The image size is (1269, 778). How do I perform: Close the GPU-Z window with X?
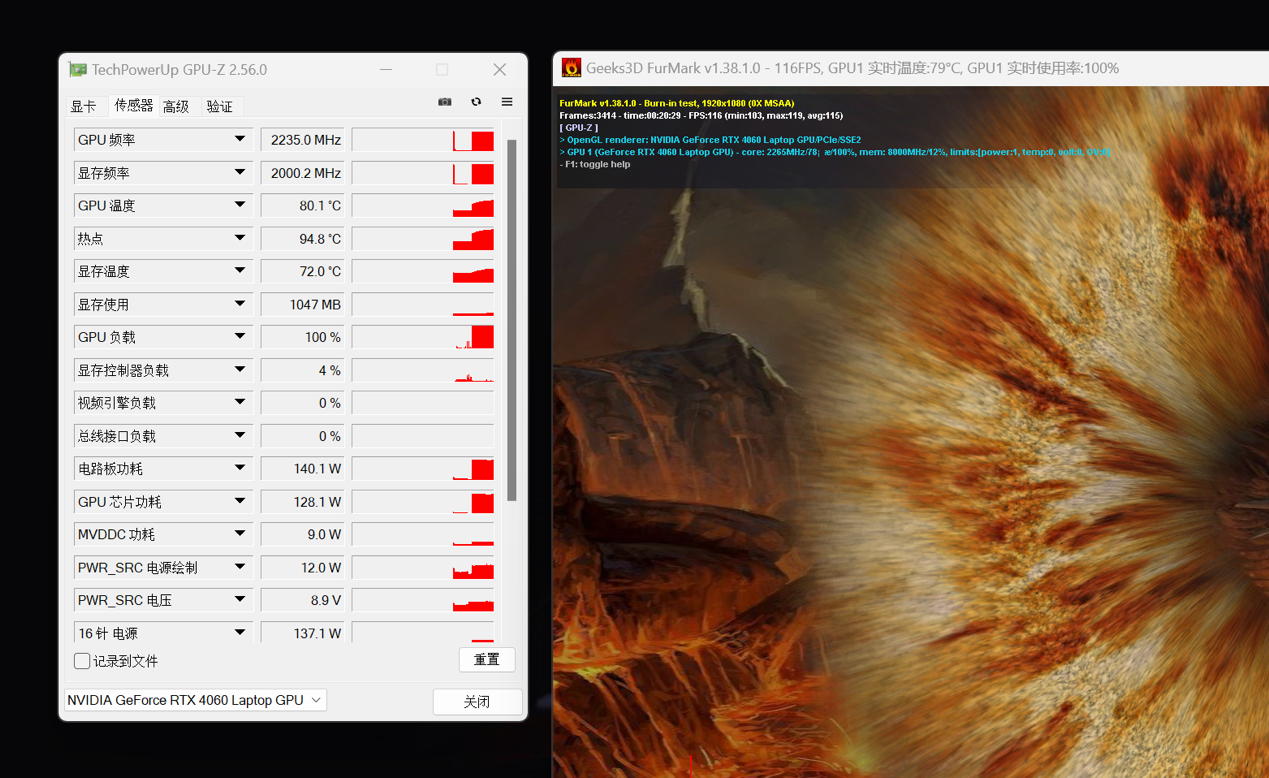(499, 70)
